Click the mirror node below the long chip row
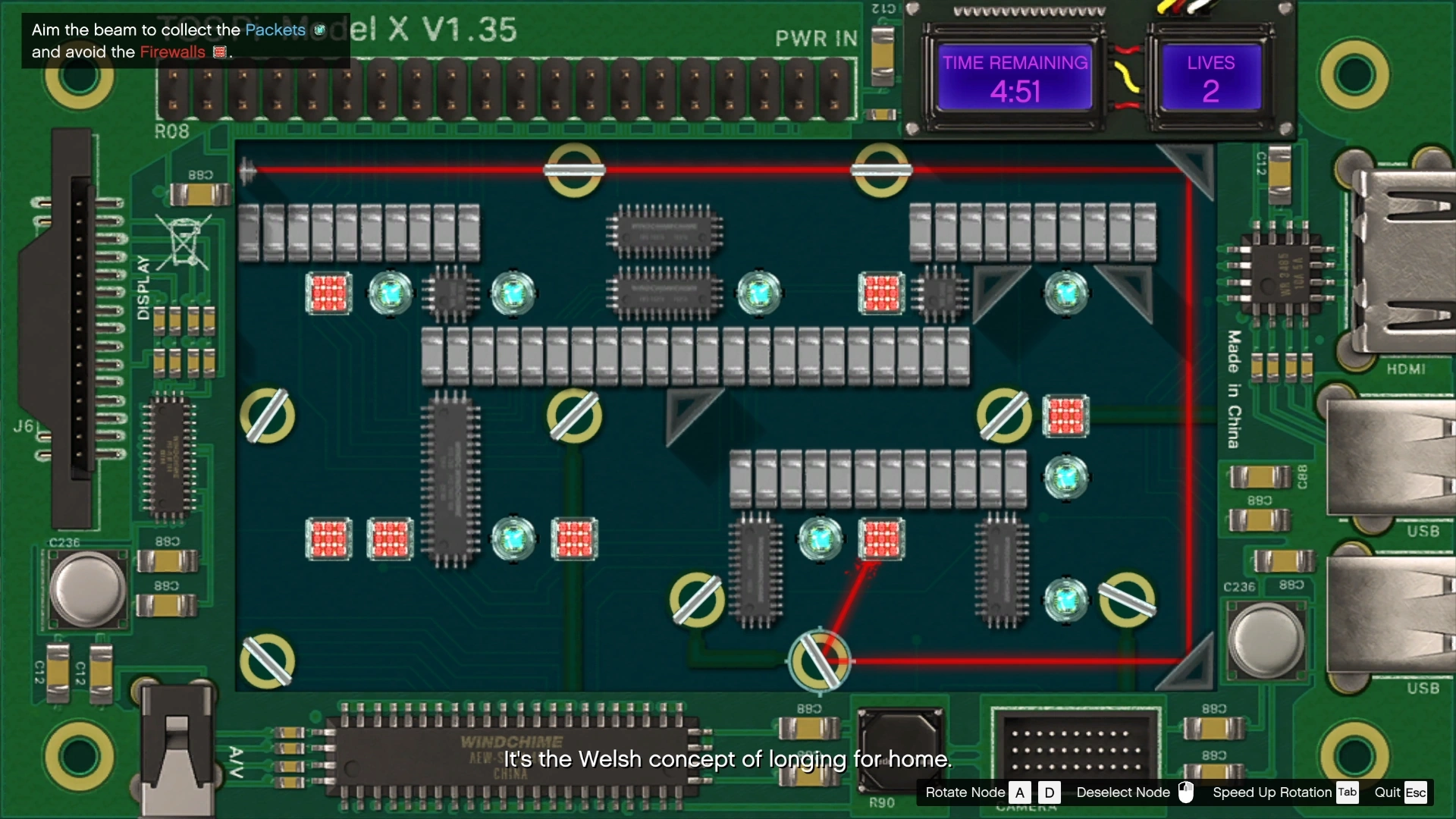1456x819 pixels. point(574,416)
